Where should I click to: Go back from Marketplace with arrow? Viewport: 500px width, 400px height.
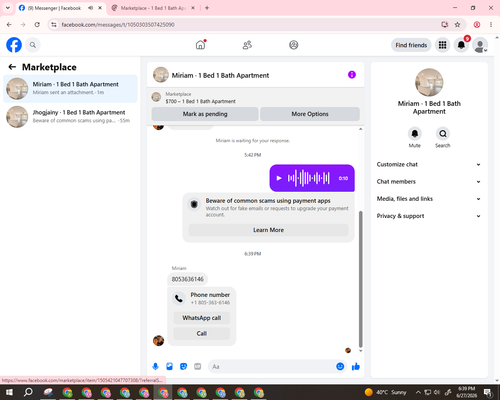12,67
